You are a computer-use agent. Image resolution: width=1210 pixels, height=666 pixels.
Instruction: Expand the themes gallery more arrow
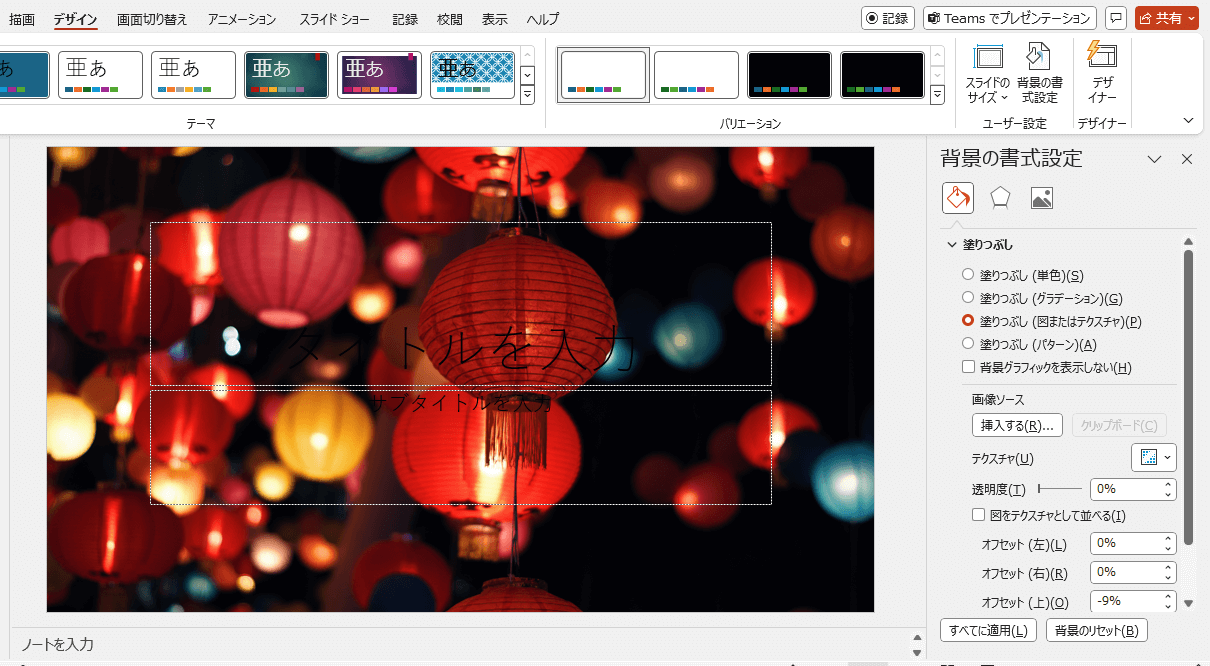527,94
